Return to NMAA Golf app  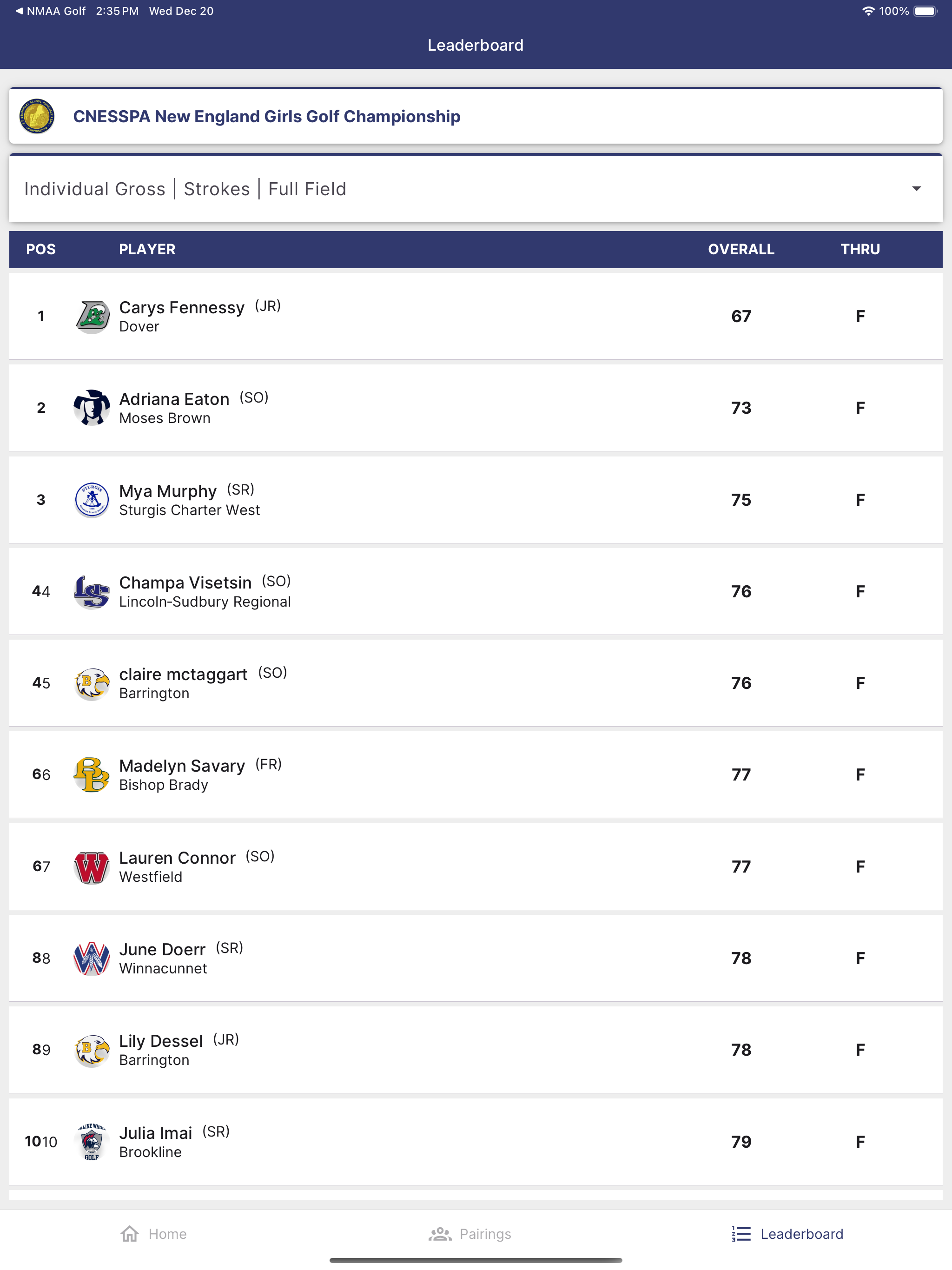coord(51,11)
